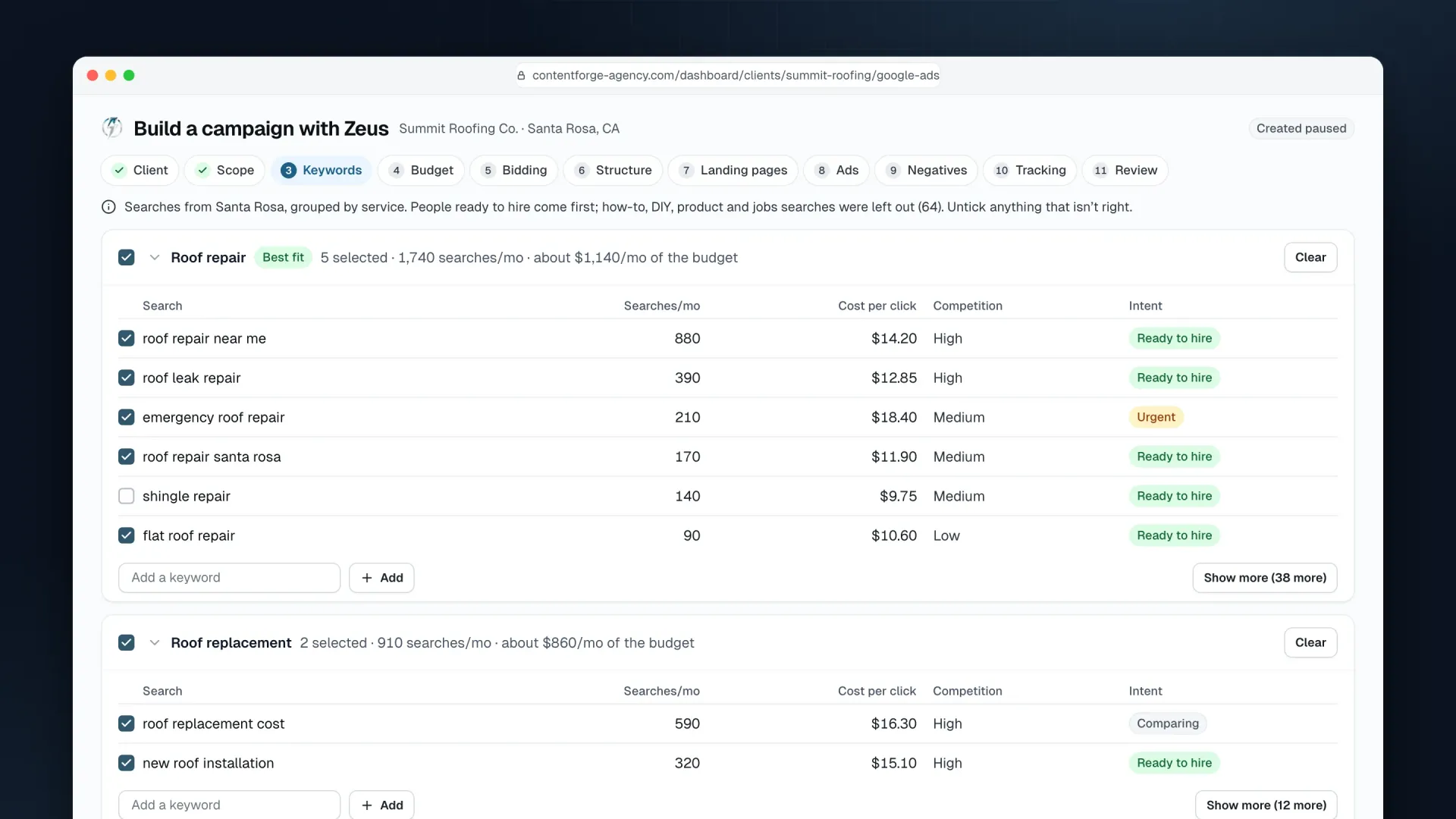Click Add button in Roof replacement group
Screen dimensions: 1456x819
click(x=381, y=805)
